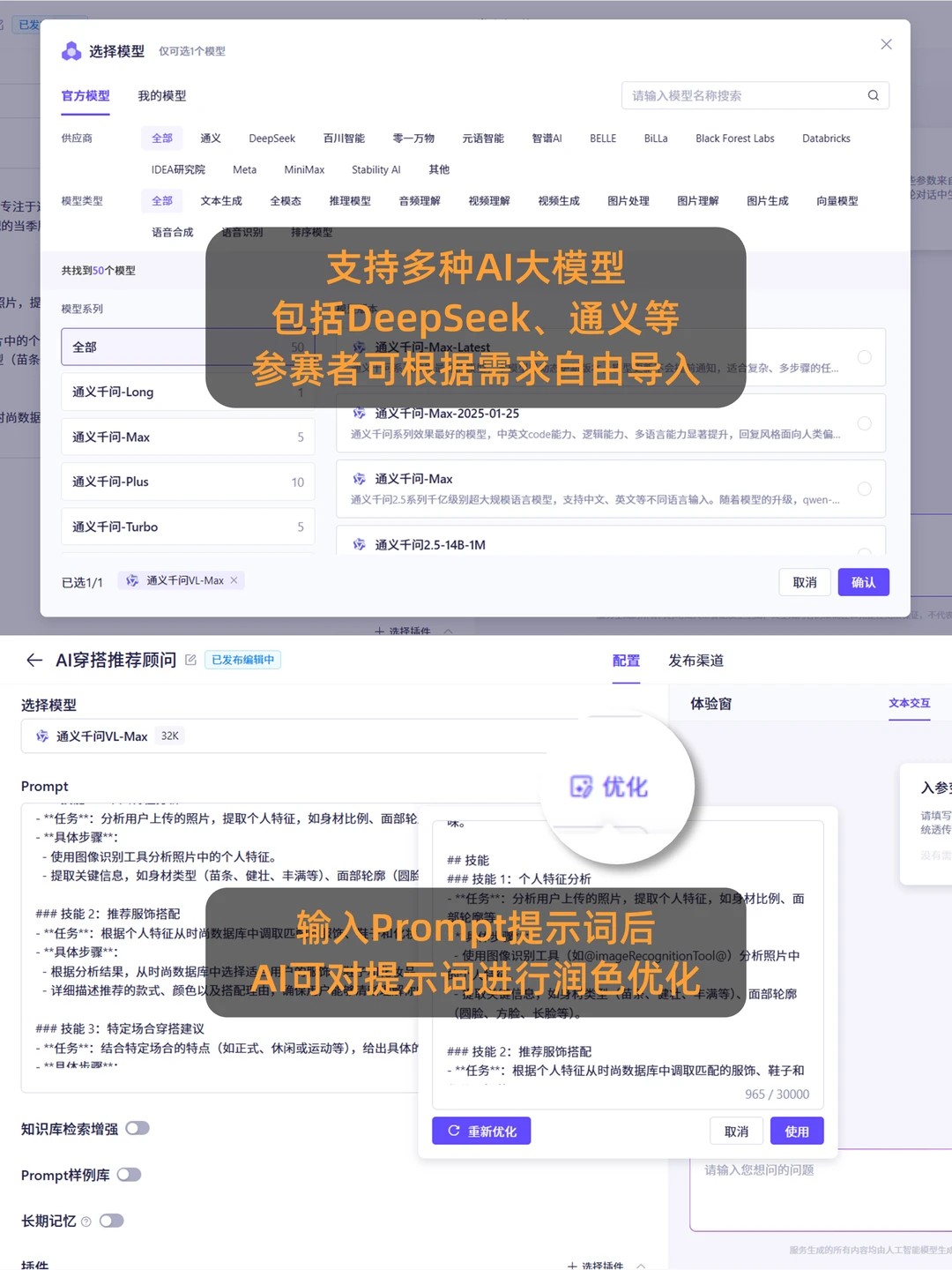Filter provider by Black Forest Labs
This screenshot has height=1270, width=952.
[x=735, y=138]
